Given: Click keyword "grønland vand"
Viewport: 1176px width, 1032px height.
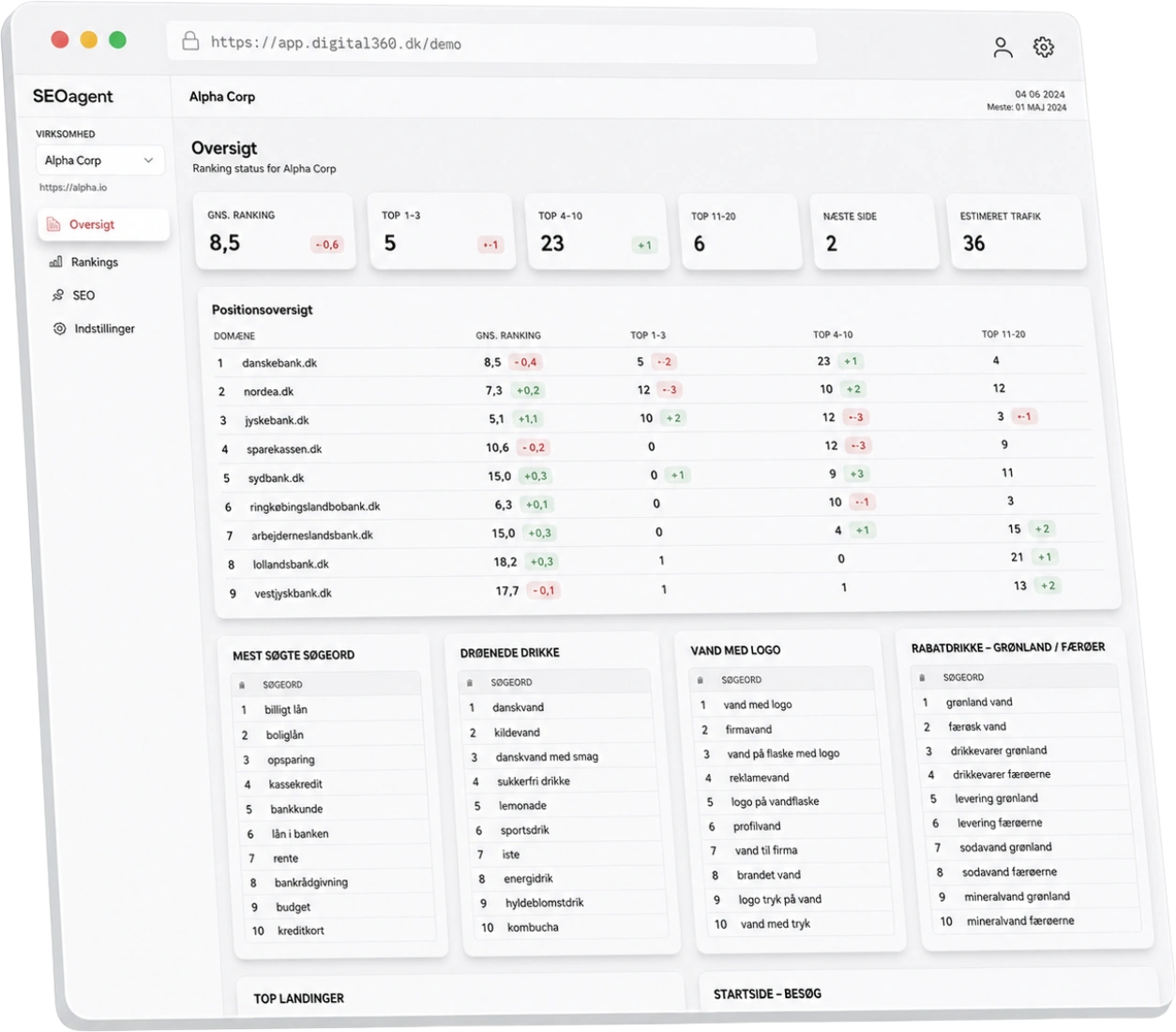Looking at the screenshot, I should [979, 702].
